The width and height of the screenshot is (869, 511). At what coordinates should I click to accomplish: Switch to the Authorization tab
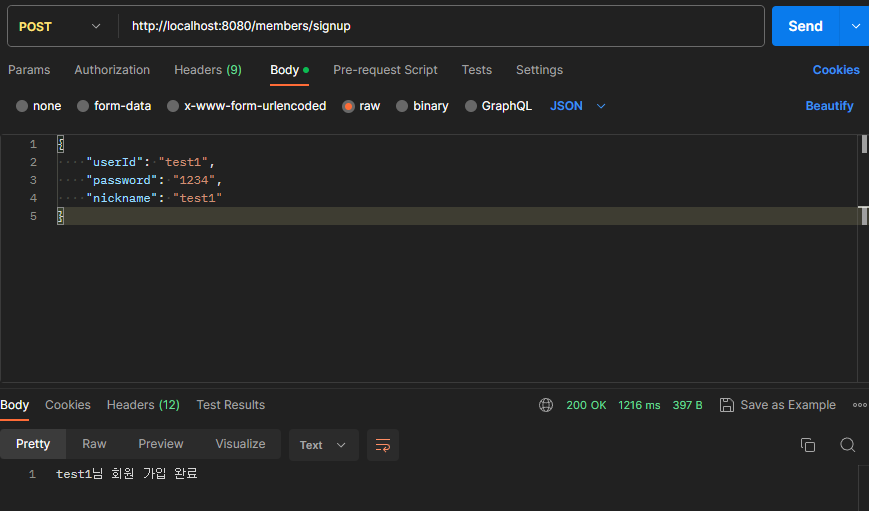click(x=112, y=70)
